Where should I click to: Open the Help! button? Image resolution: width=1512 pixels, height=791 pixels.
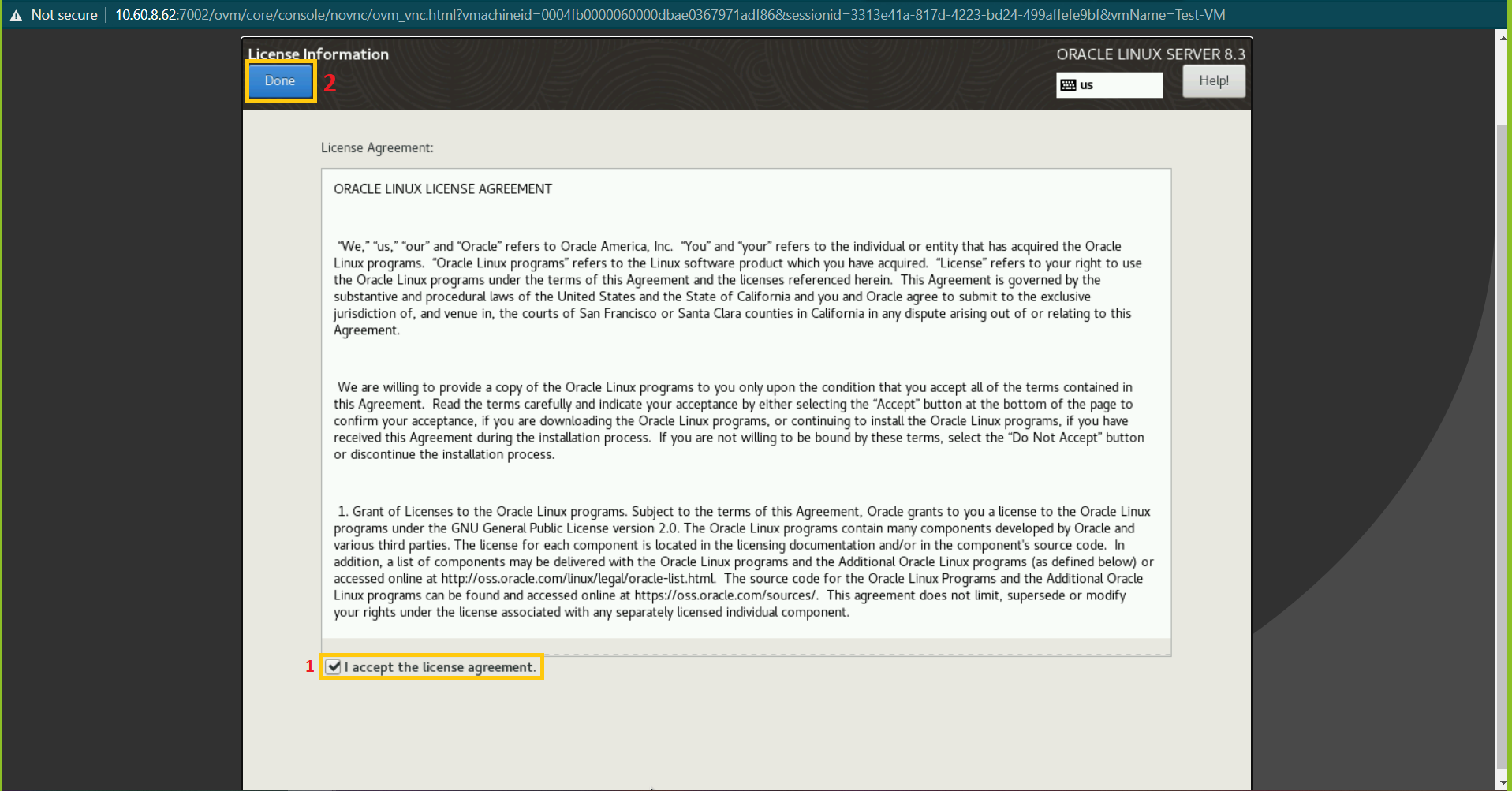click(x=1213, y=81)
